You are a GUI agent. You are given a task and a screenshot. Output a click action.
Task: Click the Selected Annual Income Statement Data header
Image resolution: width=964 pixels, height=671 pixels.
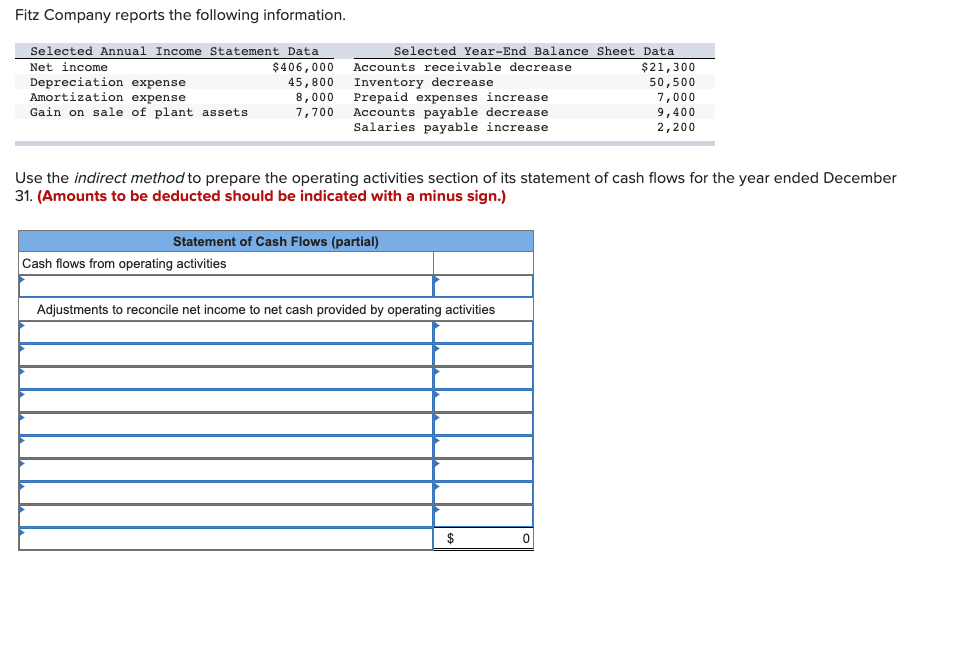175,51
